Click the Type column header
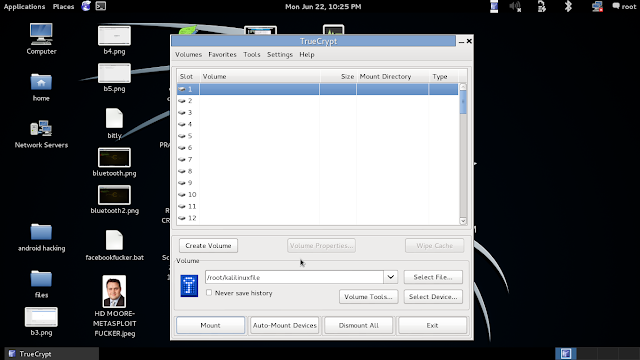Image resolution: width=640 pixels, height=360 pixels. [443, 76]
